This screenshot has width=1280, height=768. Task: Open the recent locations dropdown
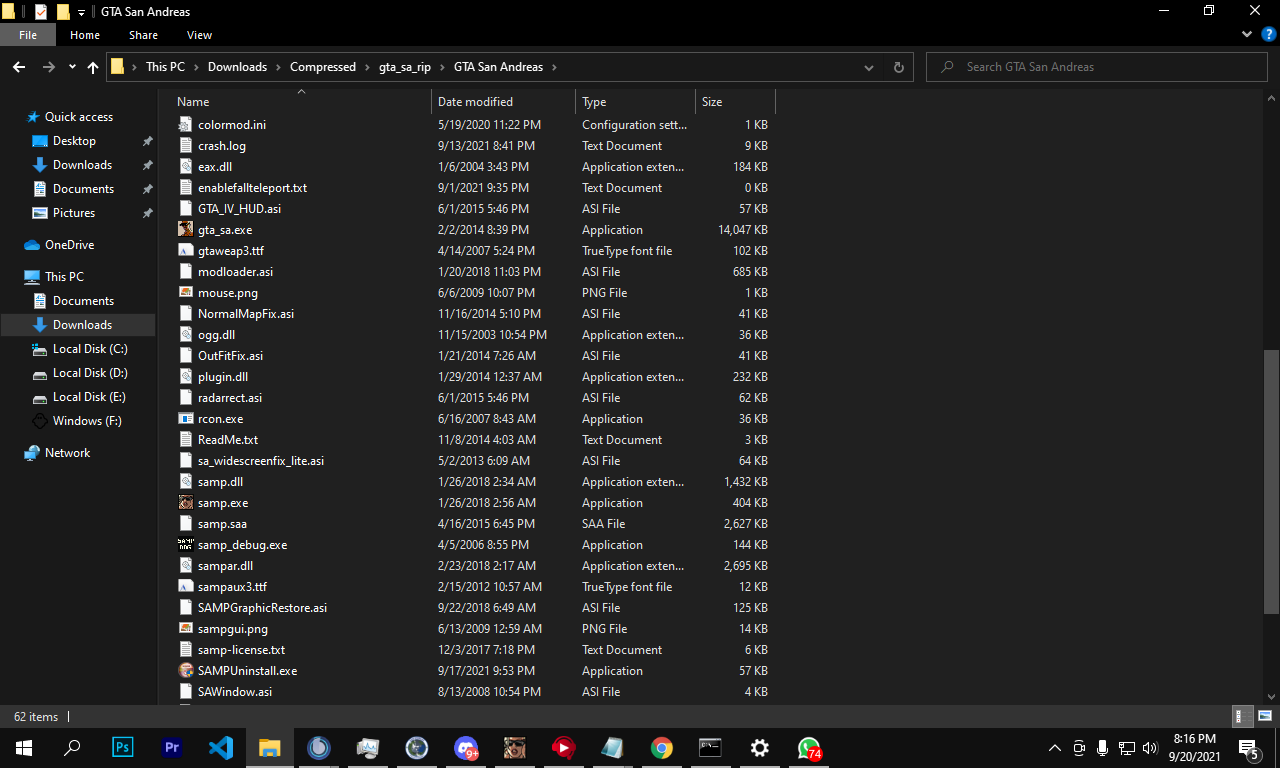pos(72,67)
